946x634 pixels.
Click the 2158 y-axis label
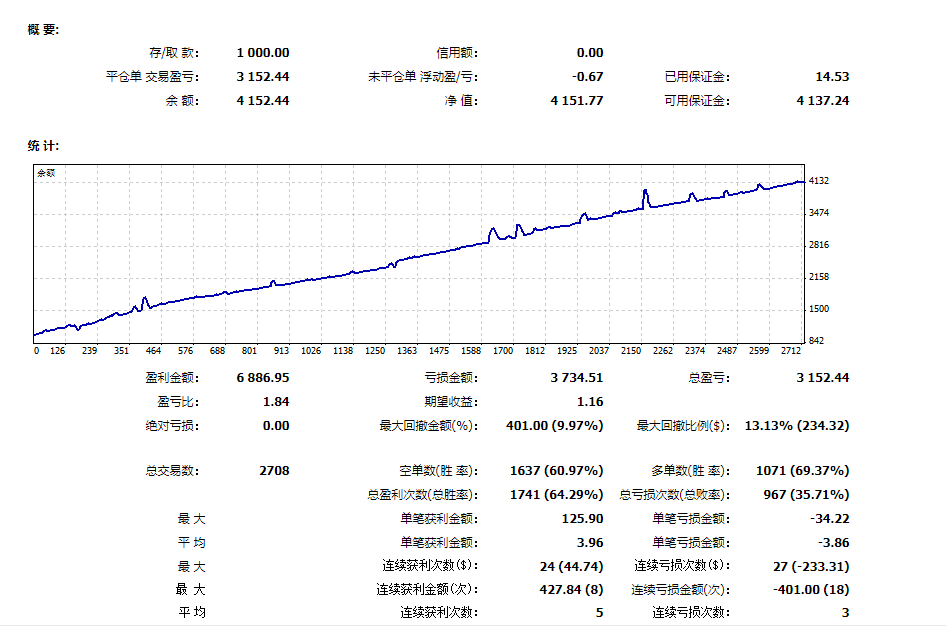(x=819, y=277)
